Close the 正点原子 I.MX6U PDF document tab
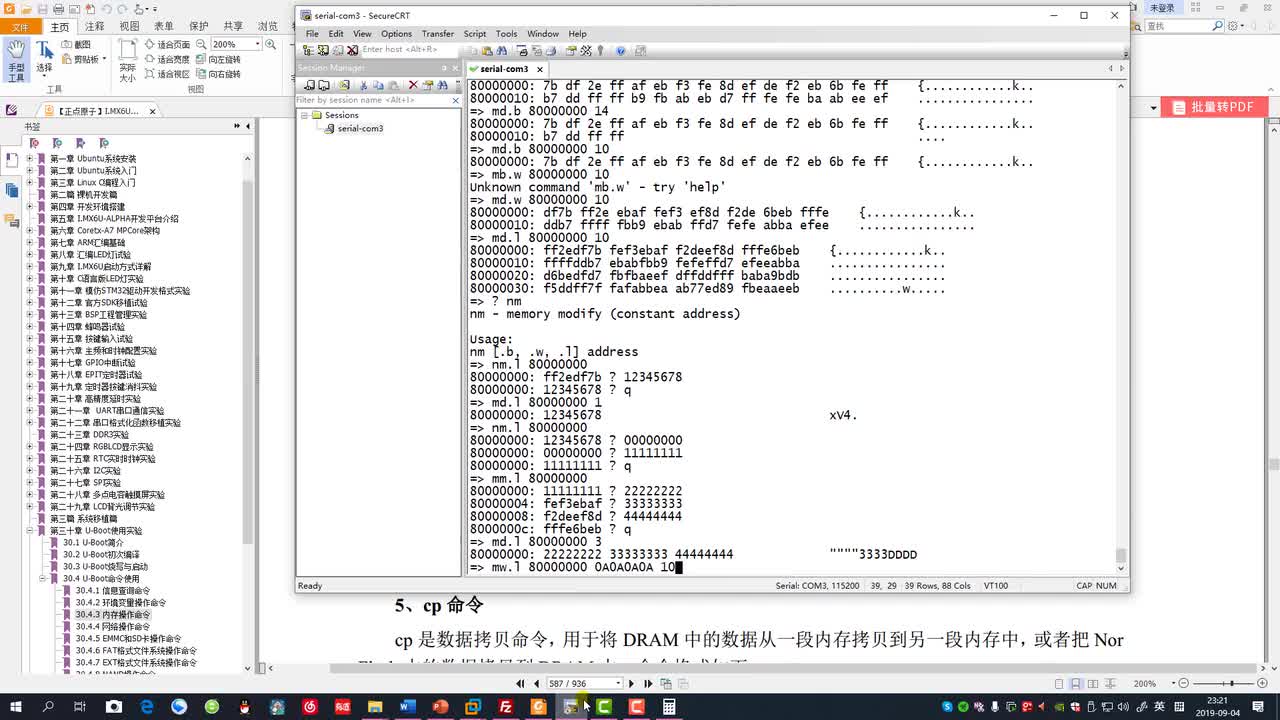1280x720 pixels. (x=152, y=111)
